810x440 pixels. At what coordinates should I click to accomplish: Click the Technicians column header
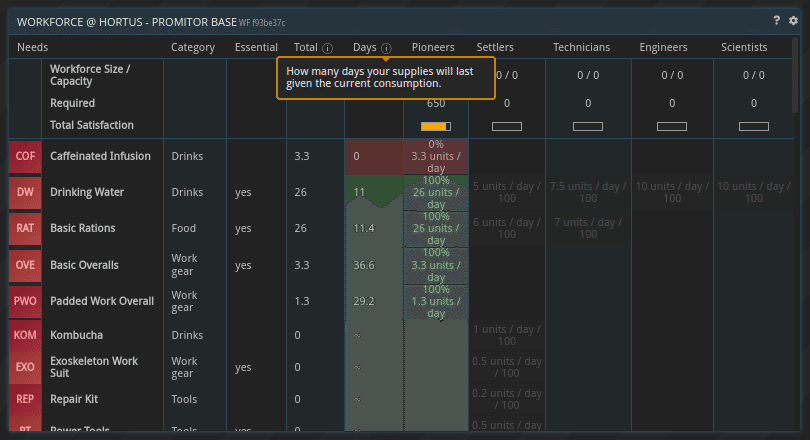pyautogui.click(x=581, y=47)
